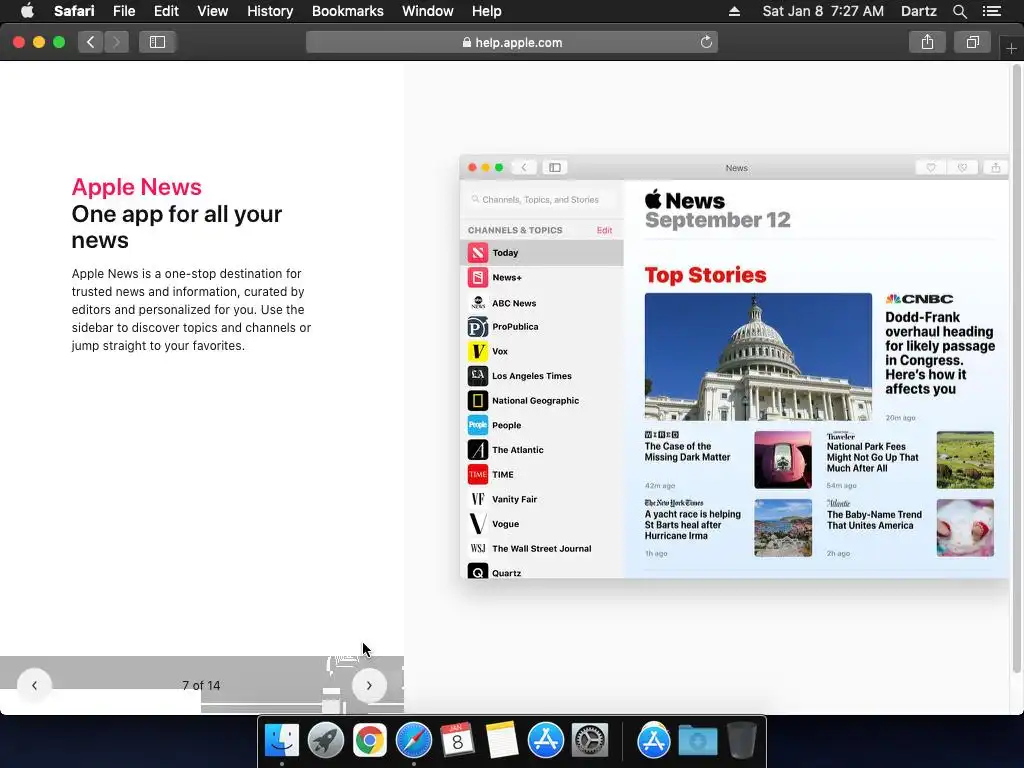Viewport: 1024px width, 768px height.
Task: Click Edit next to Channels & Topics
Action: tap(604, 231)
